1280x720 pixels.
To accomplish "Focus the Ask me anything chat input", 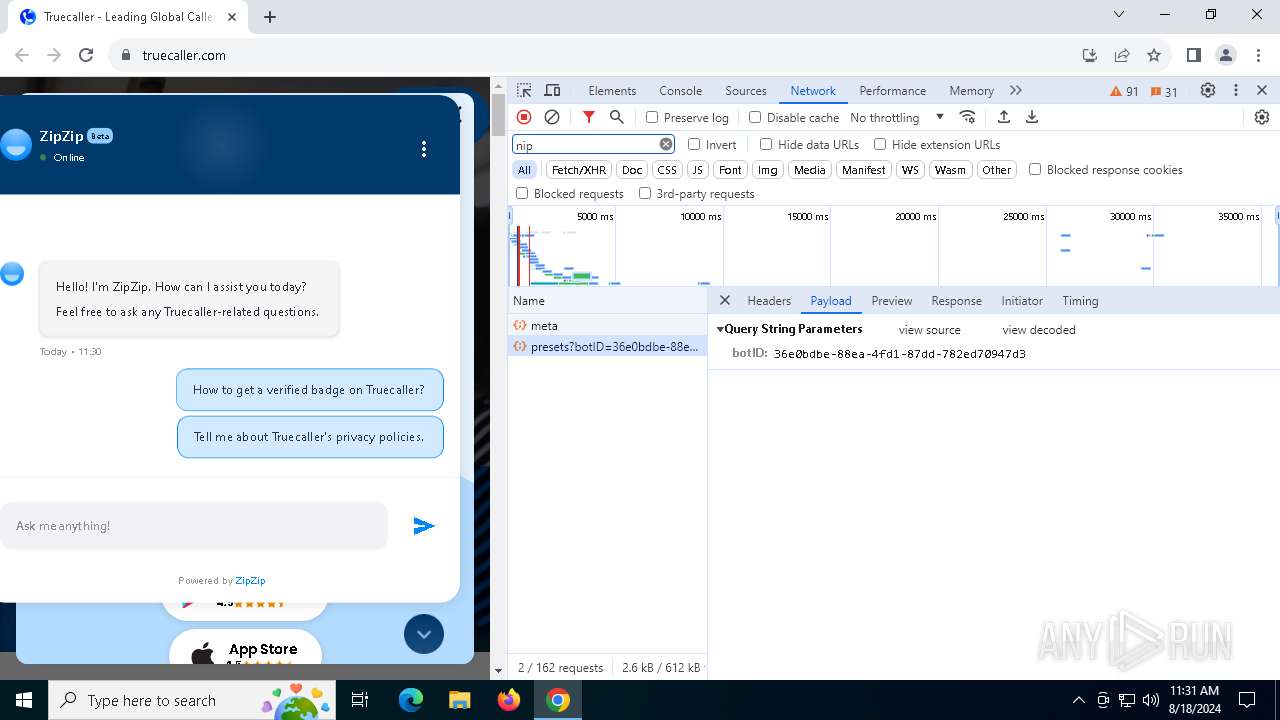I will (x=194, y=526).
